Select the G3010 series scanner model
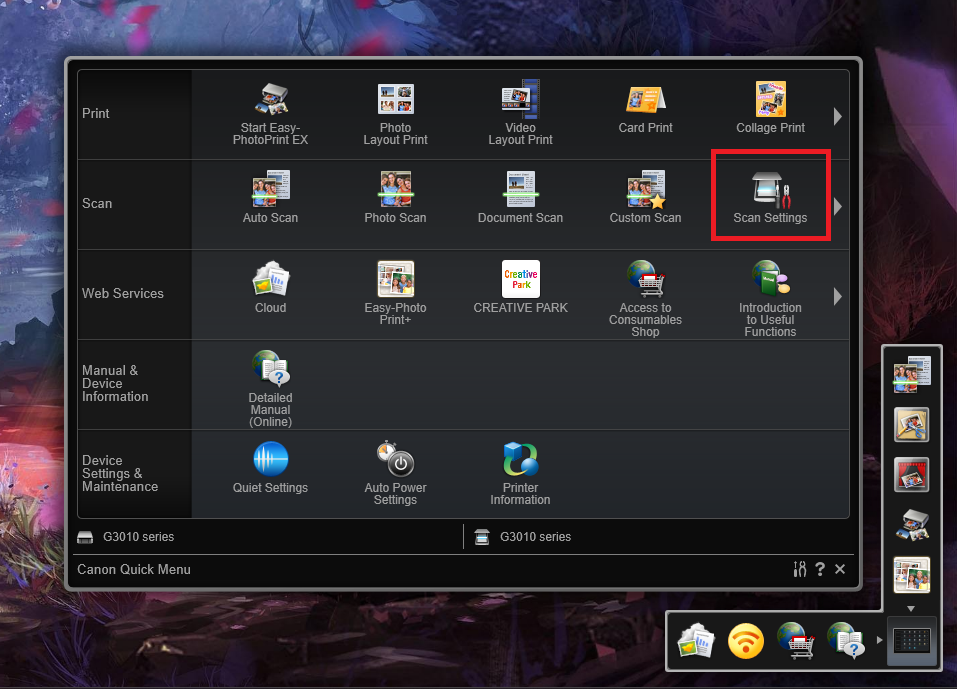The image size is (957, 689). tap(523, 537)
